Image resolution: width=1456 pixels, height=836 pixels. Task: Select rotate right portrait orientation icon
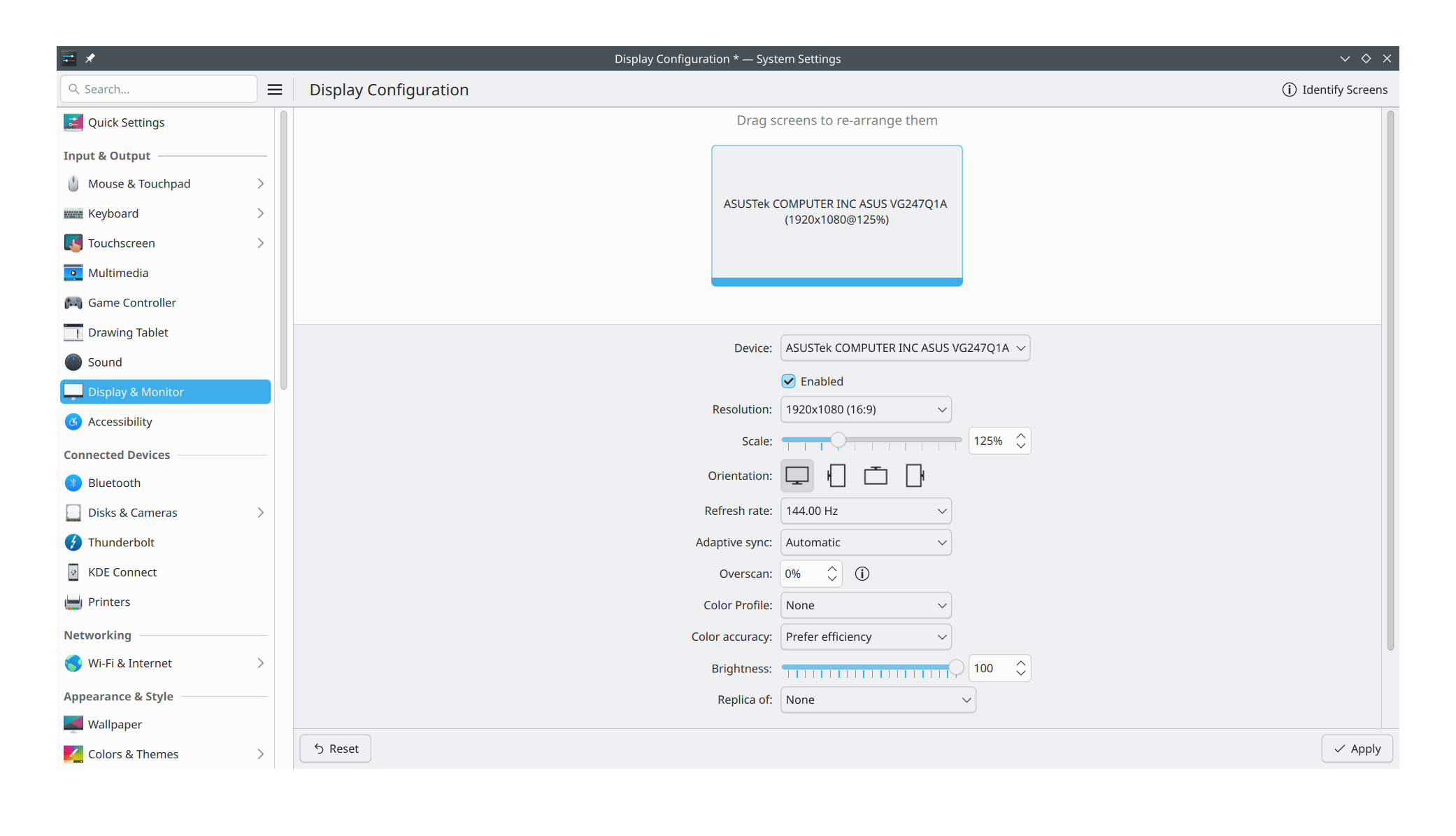(x=915, y=476)
